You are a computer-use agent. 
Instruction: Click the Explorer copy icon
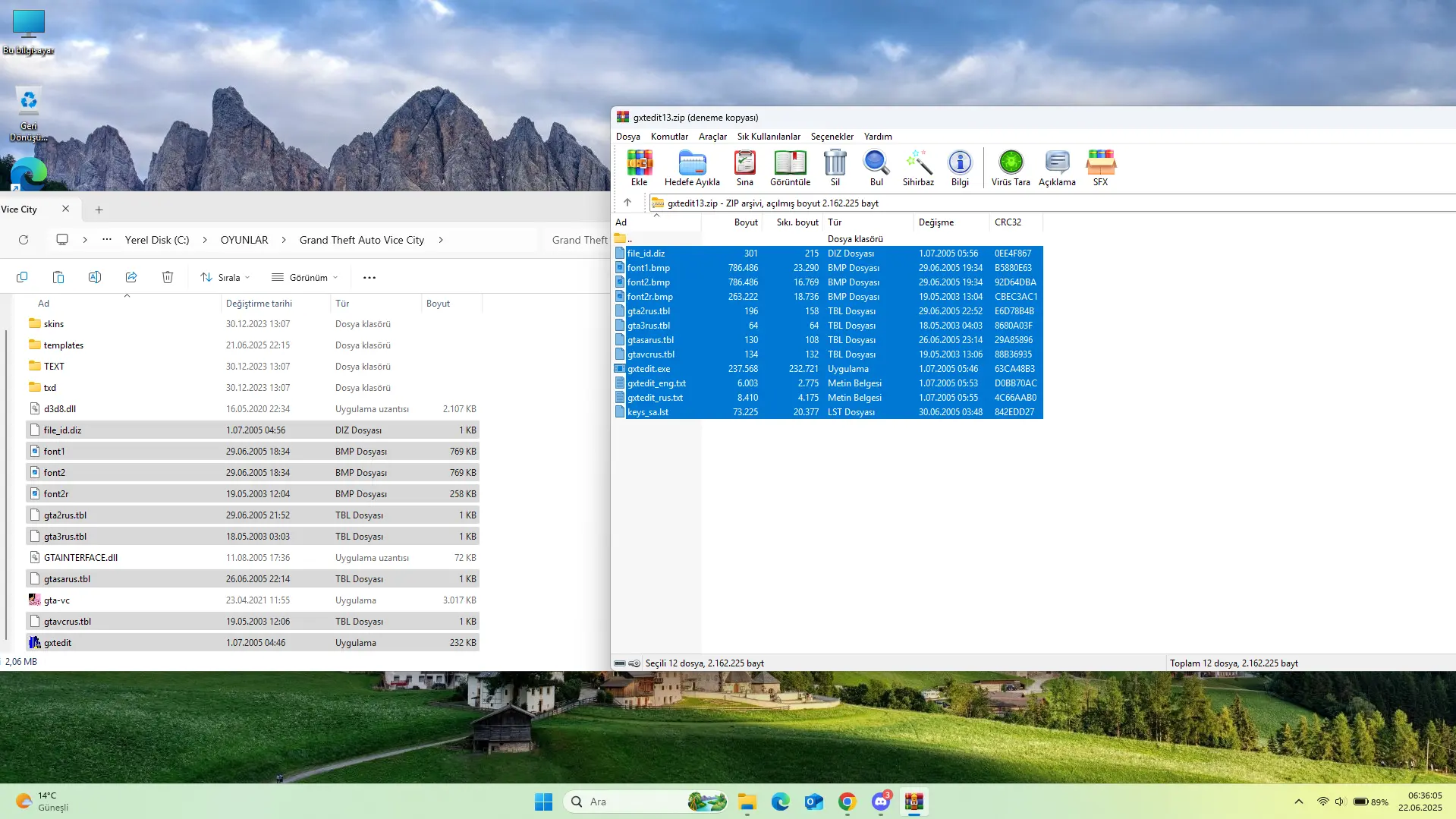click(22, 277)
